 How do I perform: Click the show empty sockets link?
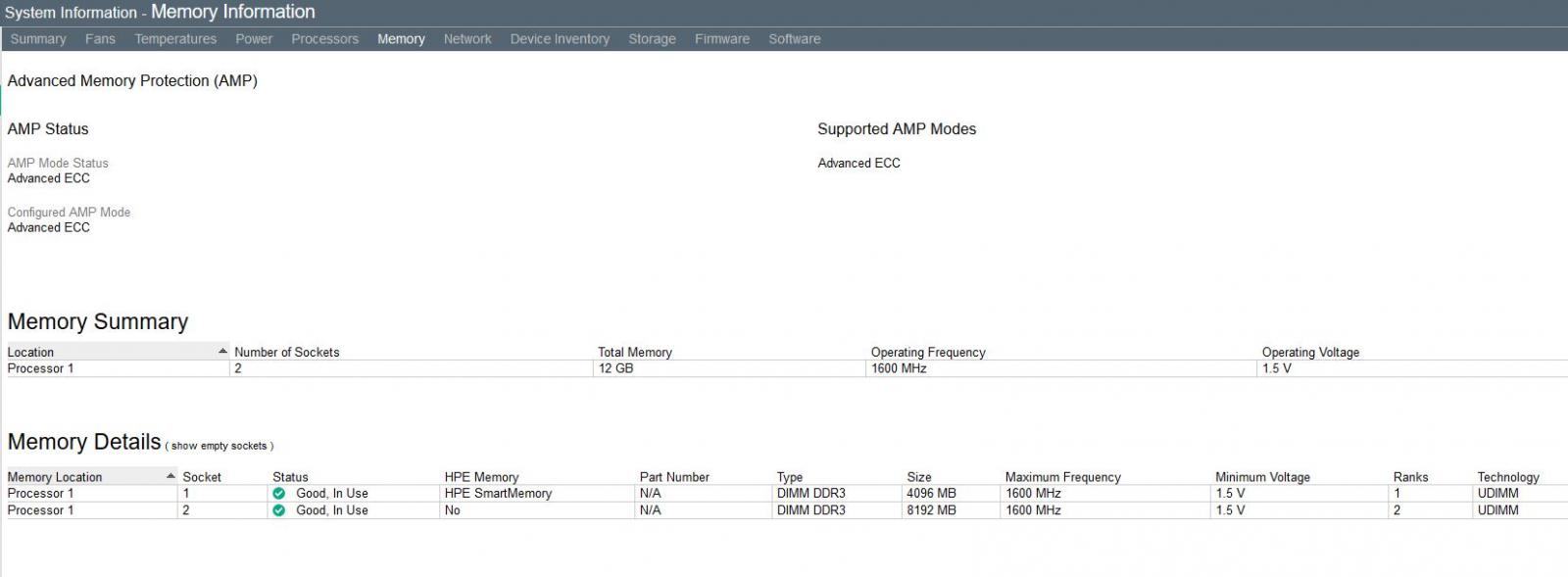(x=220, y=446)
